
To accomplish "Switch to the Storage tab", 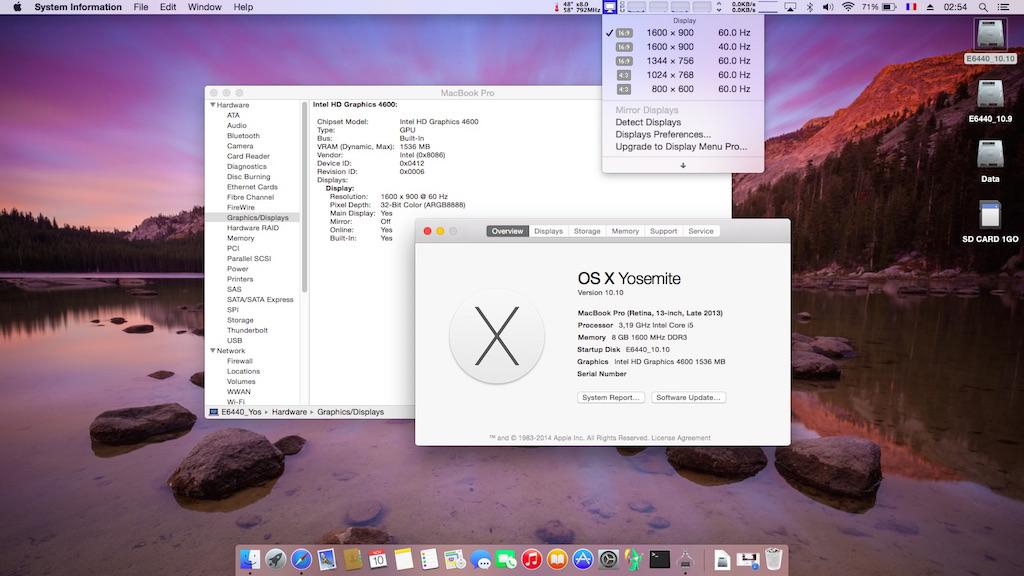I will point(587,231).
